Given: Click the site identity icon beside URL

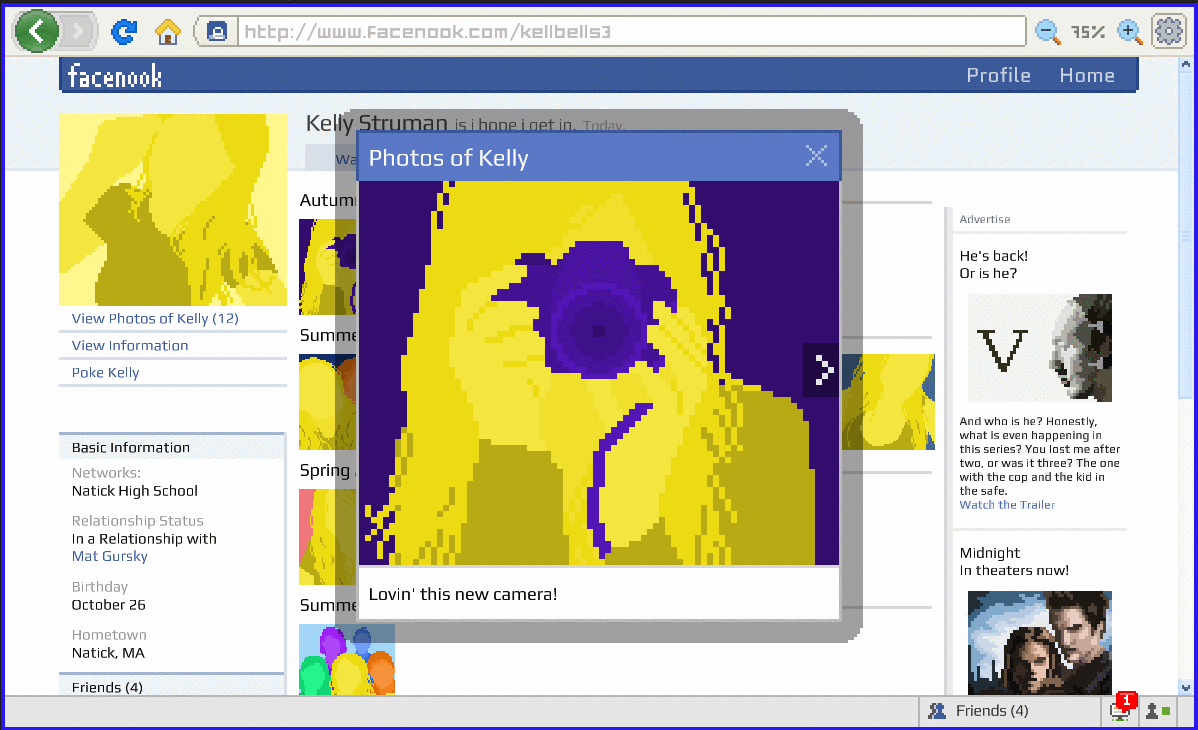Looking at the screenshot, I should (x=216, y=31).
